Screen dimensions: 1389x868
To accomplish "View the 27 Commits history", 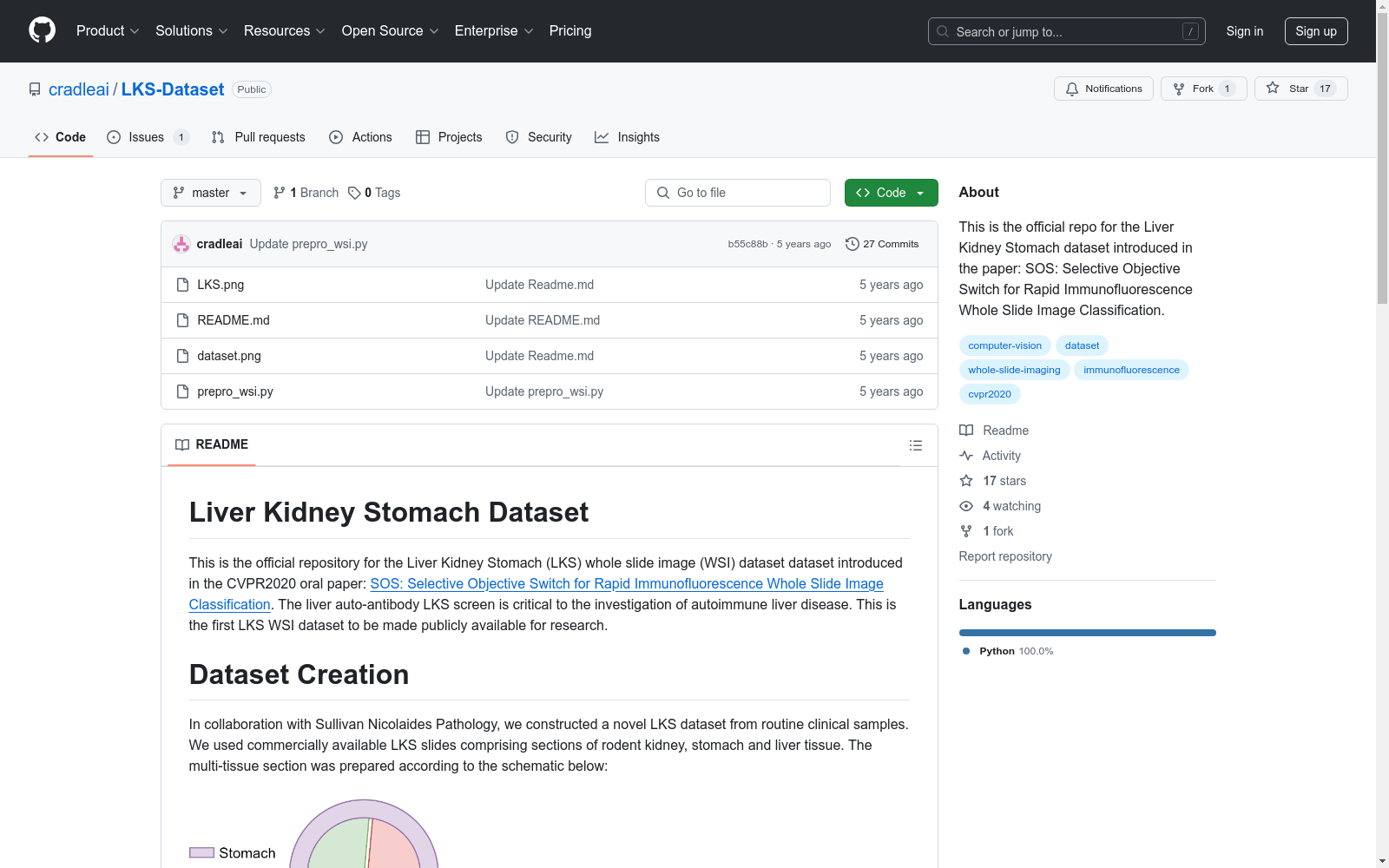I will pyautogui.click(x=882, y=244).
